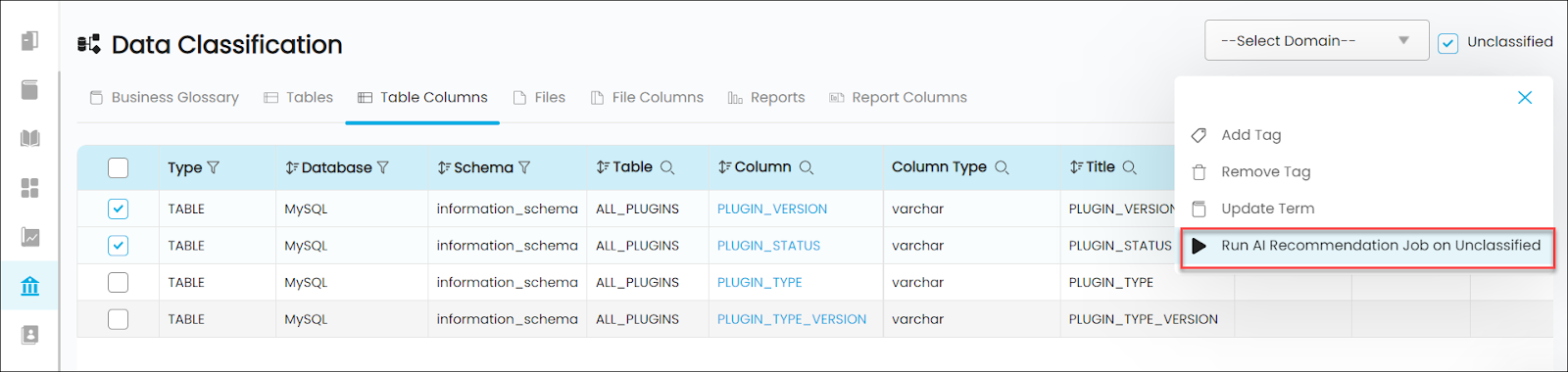Click the Database column filter funnel
Viewport: 1568px width, 372px height.
click(383, 167)
